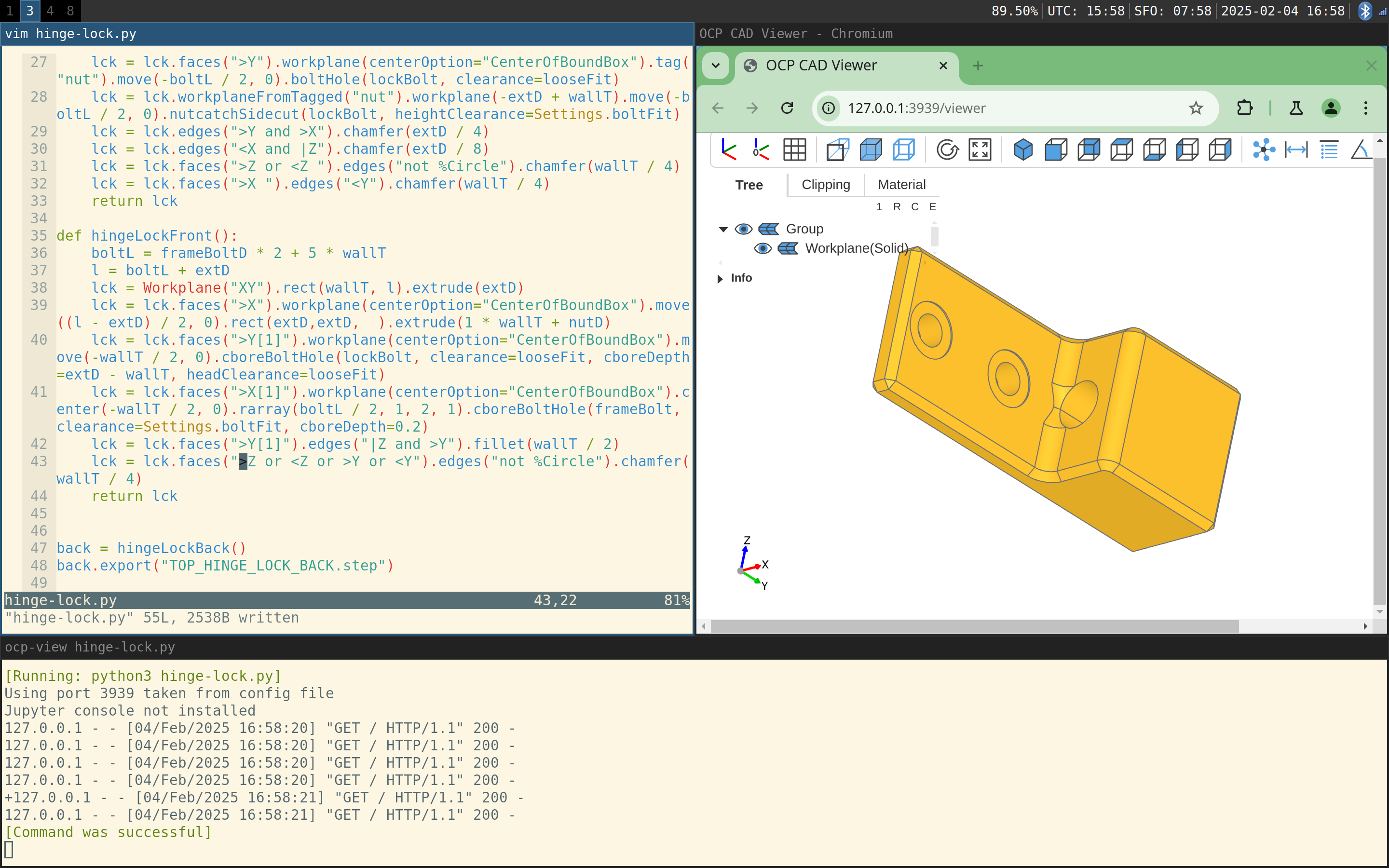Bookmark this page with star icon
Image resolution: width=1389 pixels, height=868 pixels.
1196,108
